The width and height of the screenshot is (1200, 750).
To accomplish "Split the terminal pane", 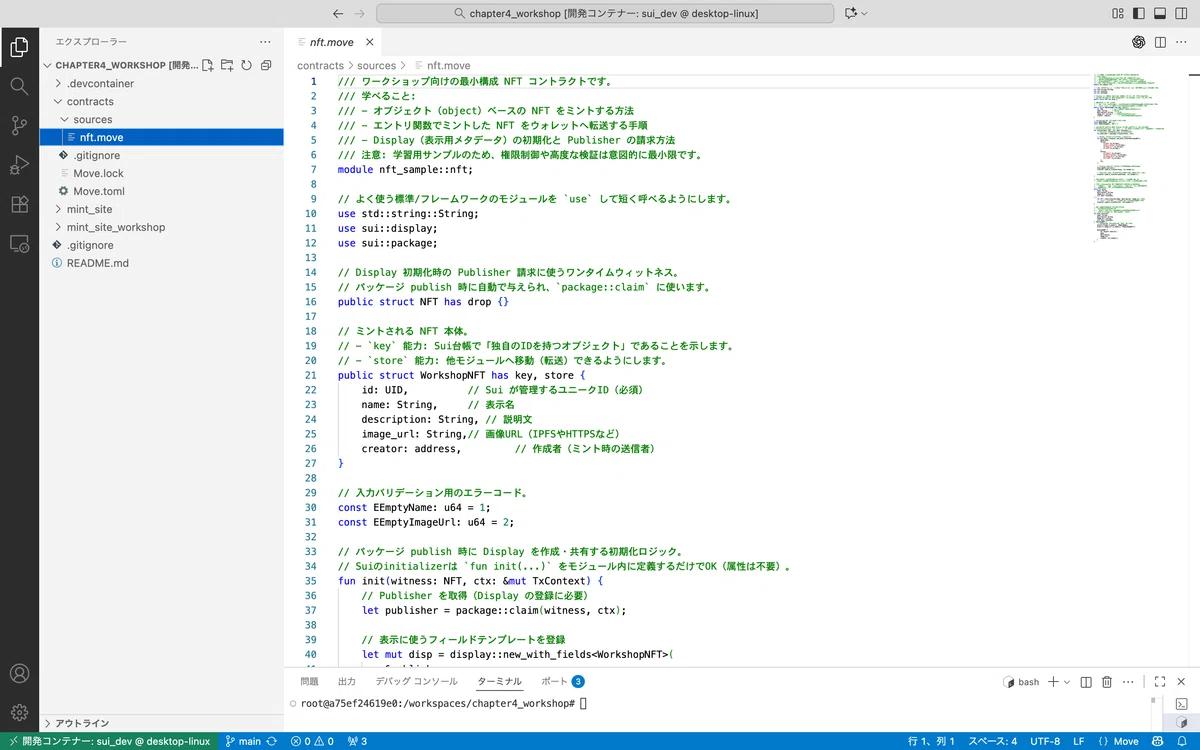I will 1086,681.
